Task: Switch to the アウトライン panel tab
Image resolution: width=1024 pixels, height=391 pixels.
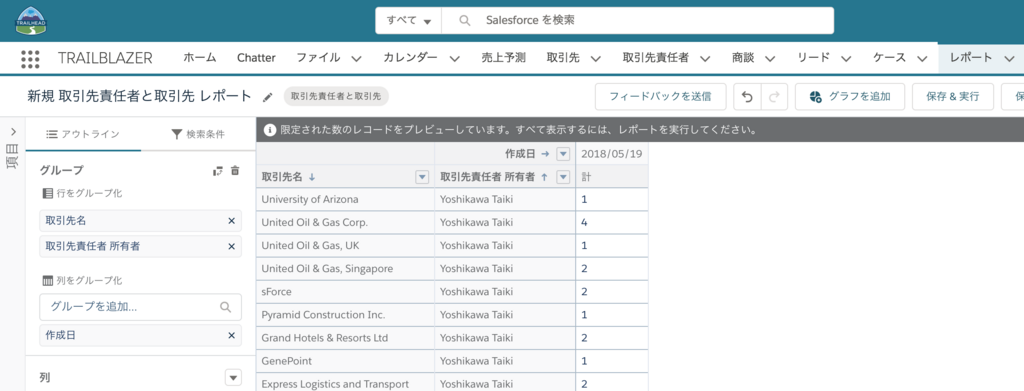Action: (x=83, y=134)
